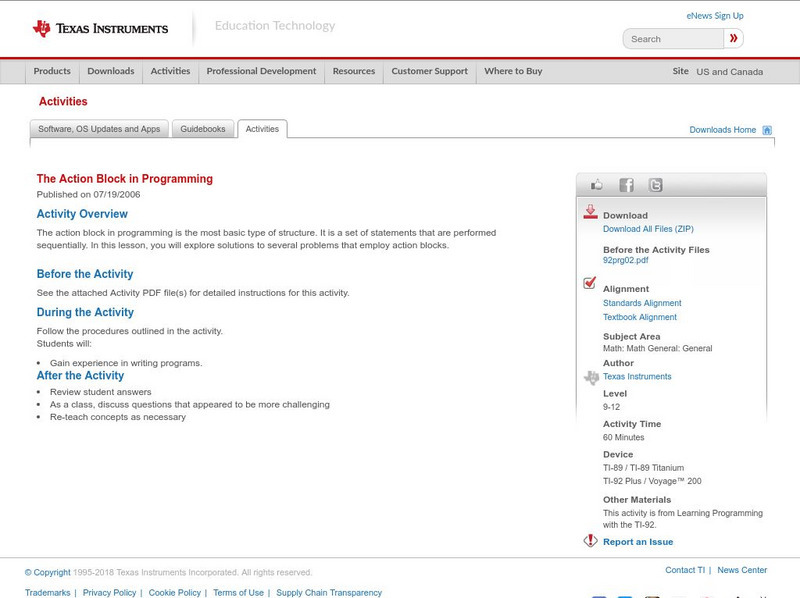Click 'Published on 07/19/2006' text

pyautogui.click(x=88, y=194)
